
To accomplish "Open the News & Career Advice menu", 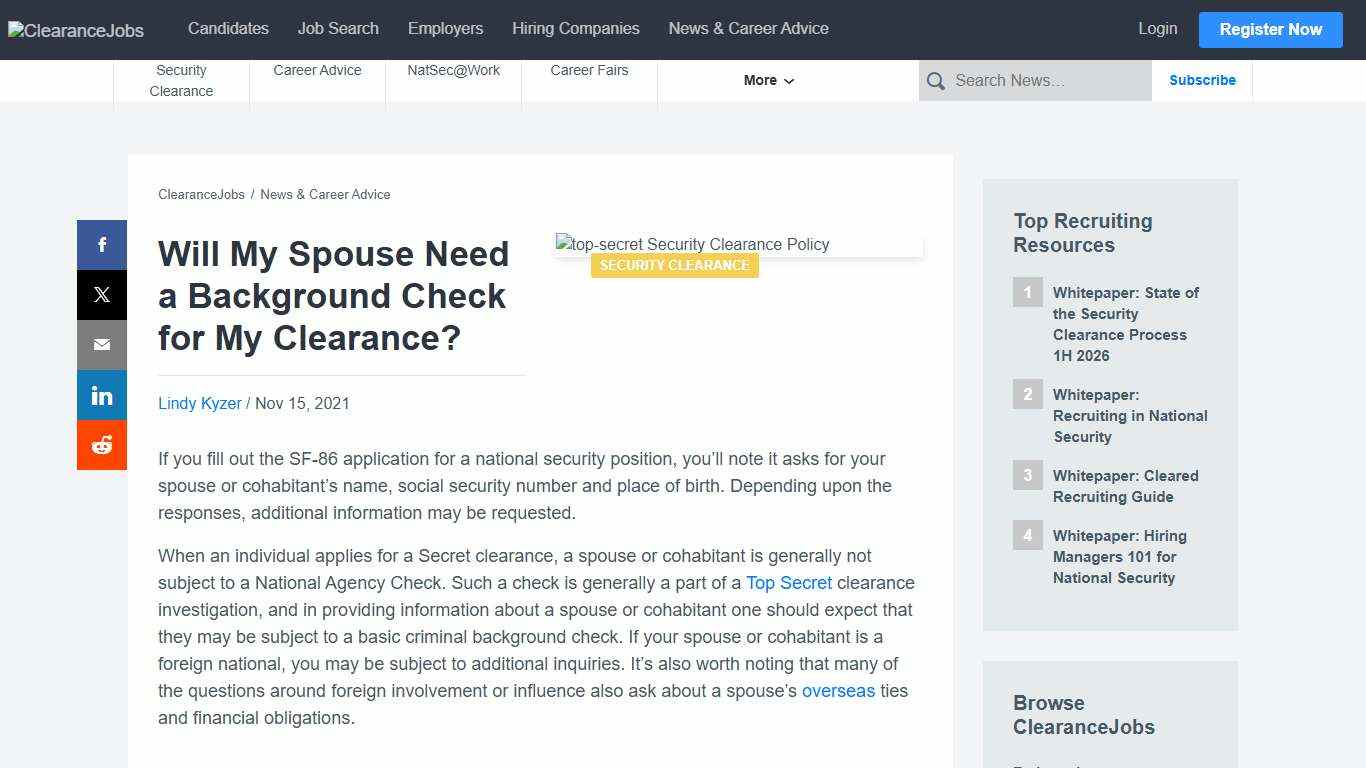I will tap(748, 28).
